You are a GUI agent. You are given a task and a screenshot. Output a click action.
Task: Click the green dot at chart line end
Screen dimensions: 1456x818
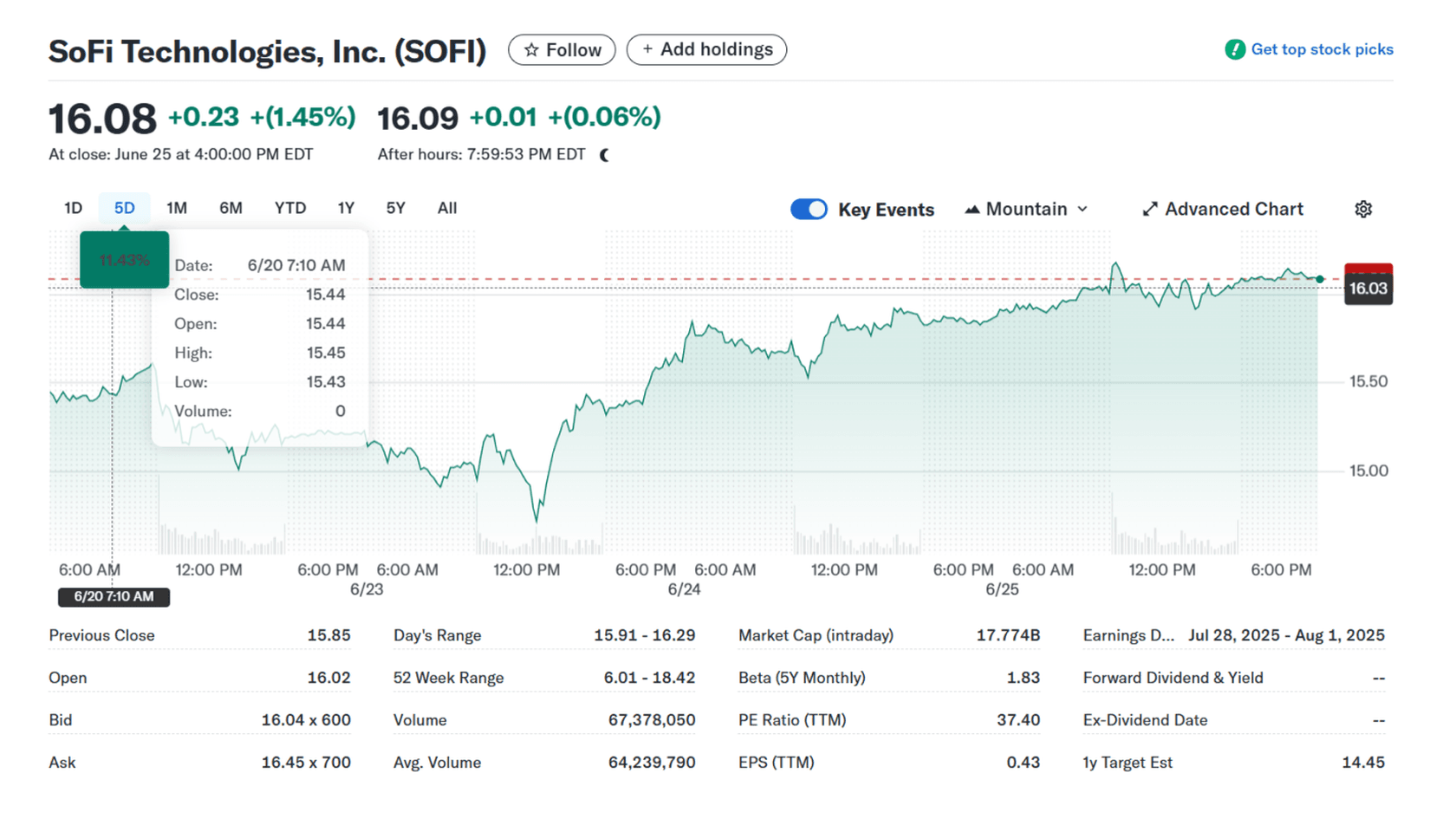(1319, 279)
